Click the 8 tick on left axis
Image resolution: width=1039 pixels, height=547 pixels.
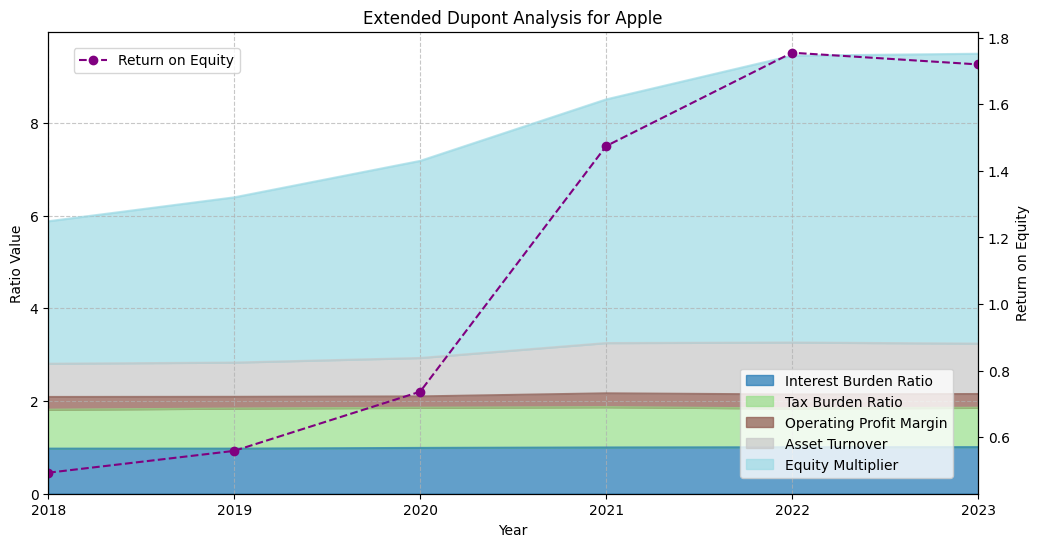[x=34, y=124]
